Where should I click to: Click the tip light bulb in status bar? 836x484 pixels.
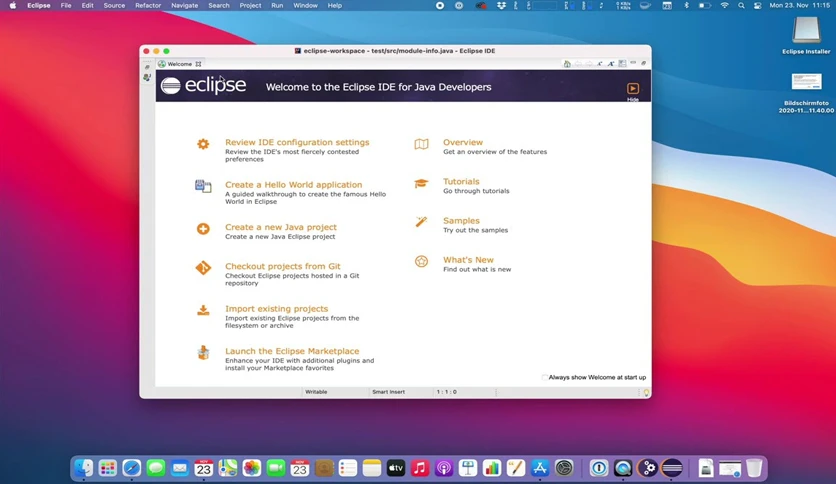pos(646,393)
